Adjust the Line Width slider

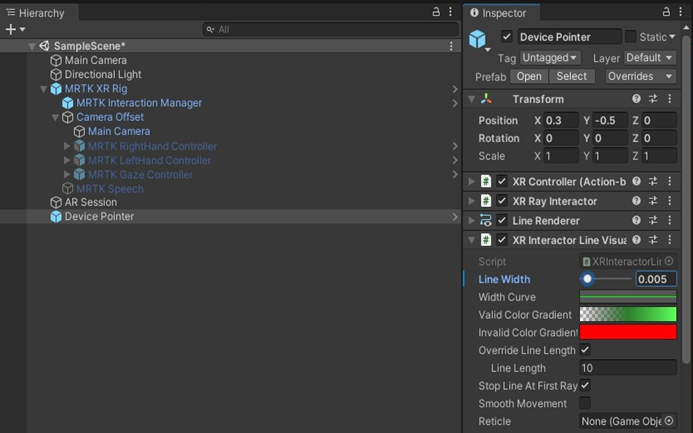coord(605,279)
